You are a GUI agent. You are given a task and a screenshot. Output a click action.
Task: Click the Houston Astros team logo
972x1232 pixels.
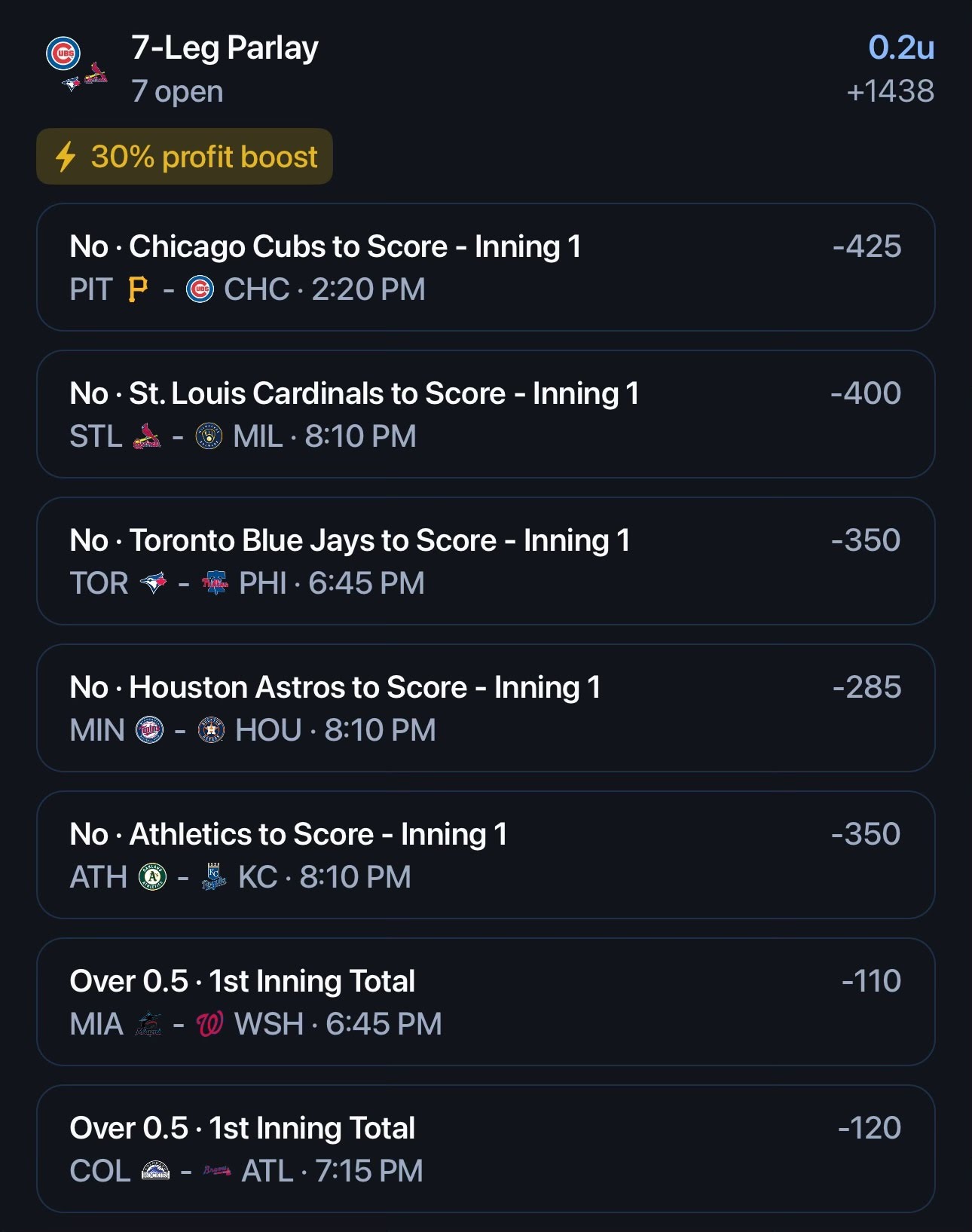[x=211, y=730]
